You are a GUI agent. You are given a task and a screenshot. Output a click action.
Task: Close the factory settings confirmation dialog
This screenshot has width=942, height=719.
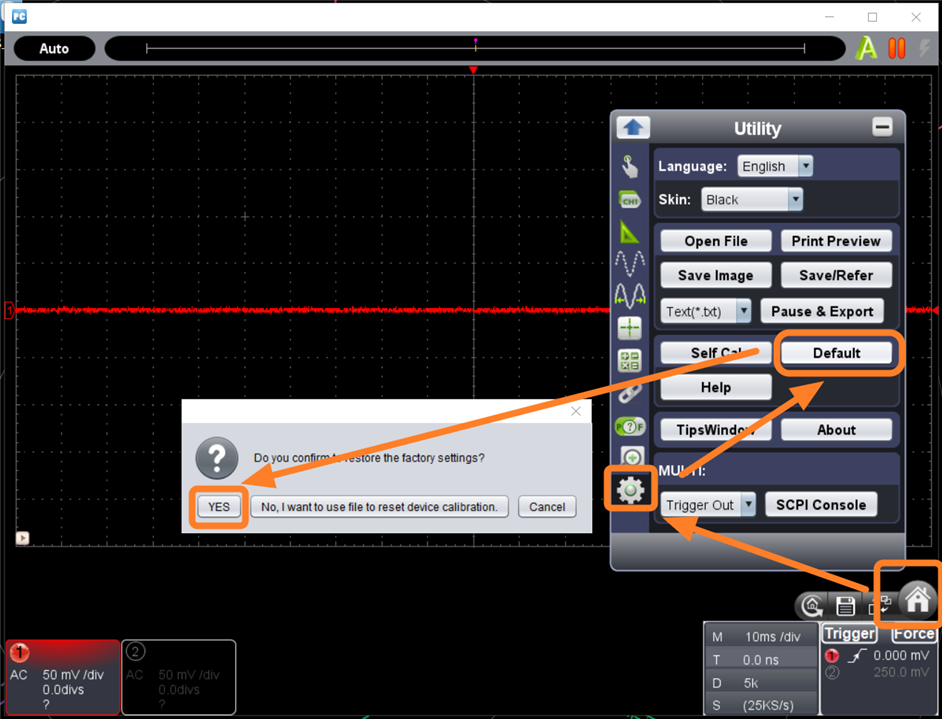click(576, 411)
